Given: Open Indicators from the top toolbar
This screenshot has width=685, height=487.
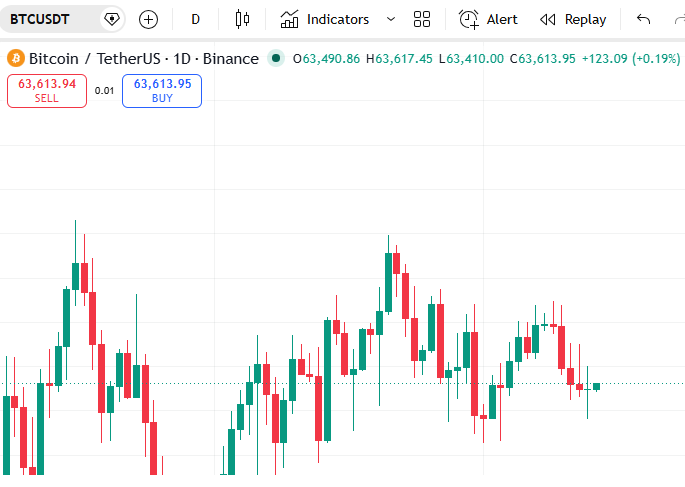Looking at the screenshot, I should [325, 19].
